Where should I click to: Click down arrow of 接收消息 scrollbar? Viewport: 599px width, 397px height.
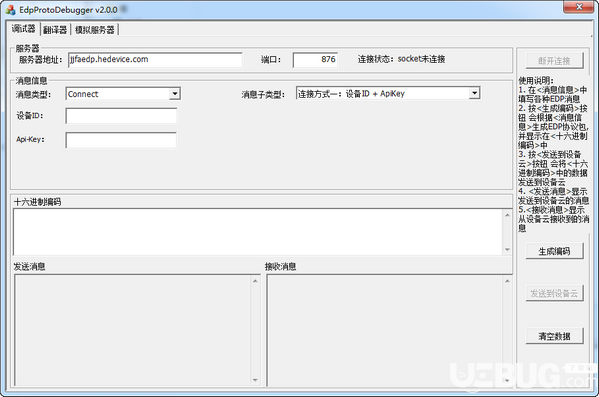tap(507, 380)
